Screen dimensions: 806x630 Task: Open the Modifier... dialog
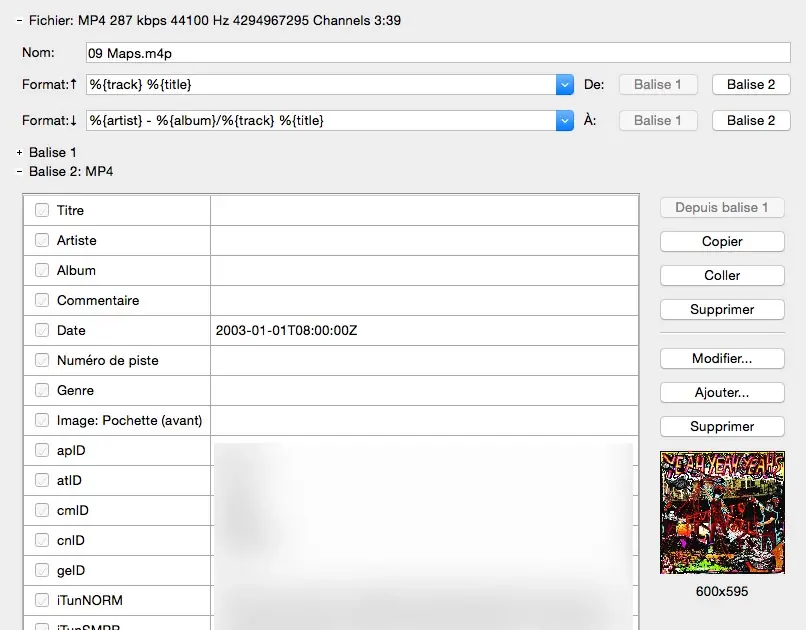click(721, 358)
